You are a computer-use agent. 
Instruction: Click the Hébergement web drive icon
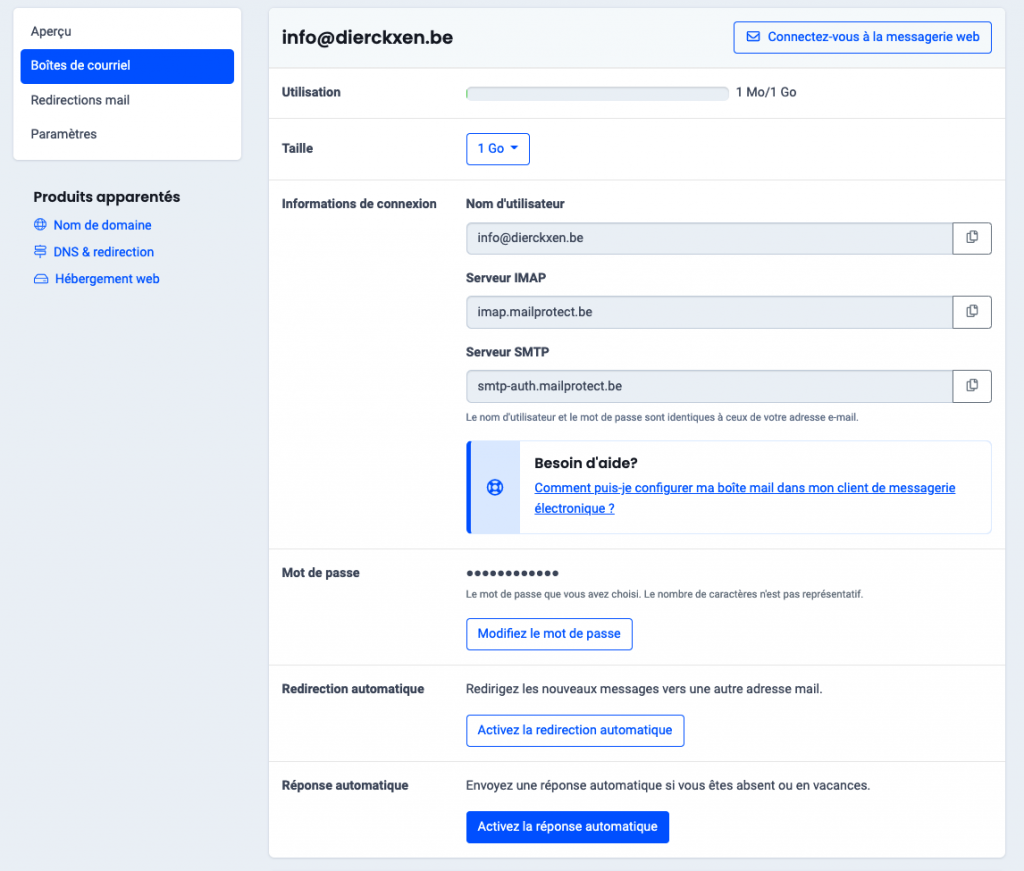tap(41, 279)
